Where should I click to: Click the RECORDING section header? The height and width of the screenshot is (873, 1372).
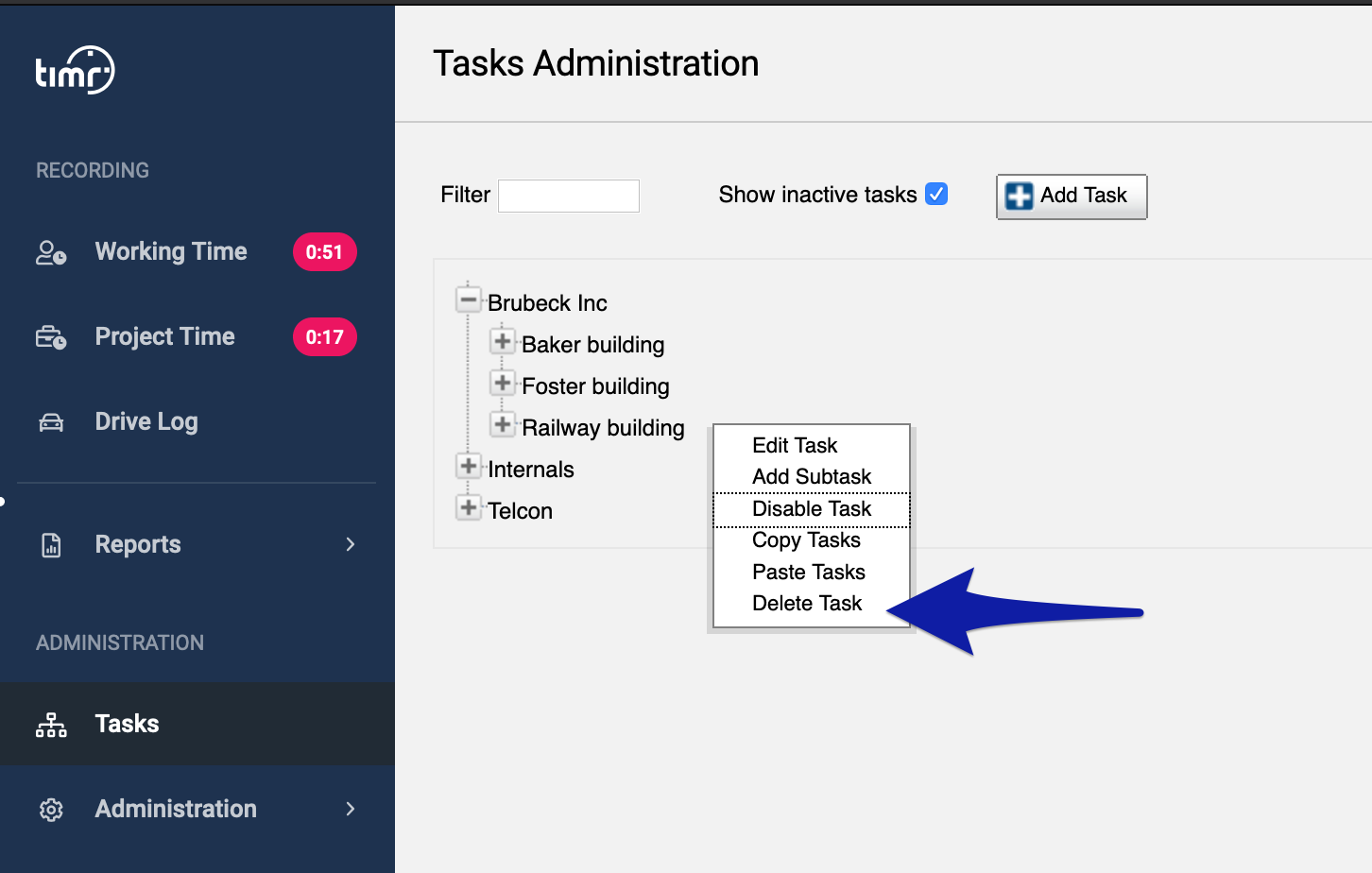click(x=93, y=170)
